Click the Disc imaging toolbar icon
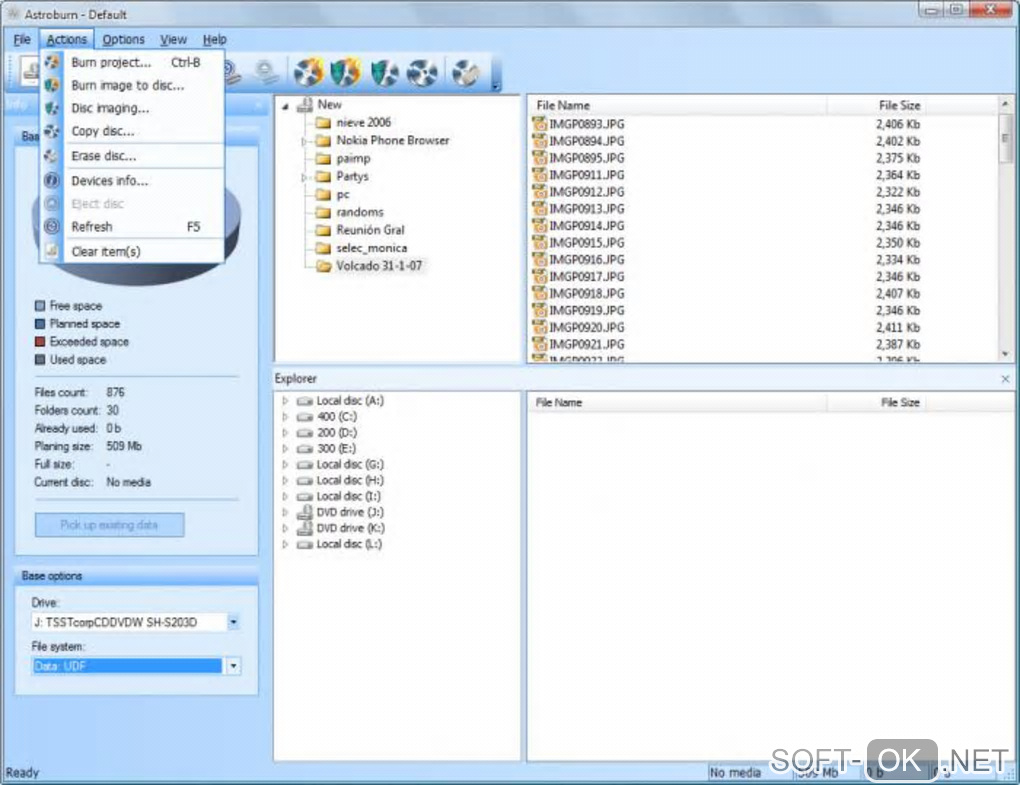This screenshot has height=785, width=1020. [x=384, y=72]
